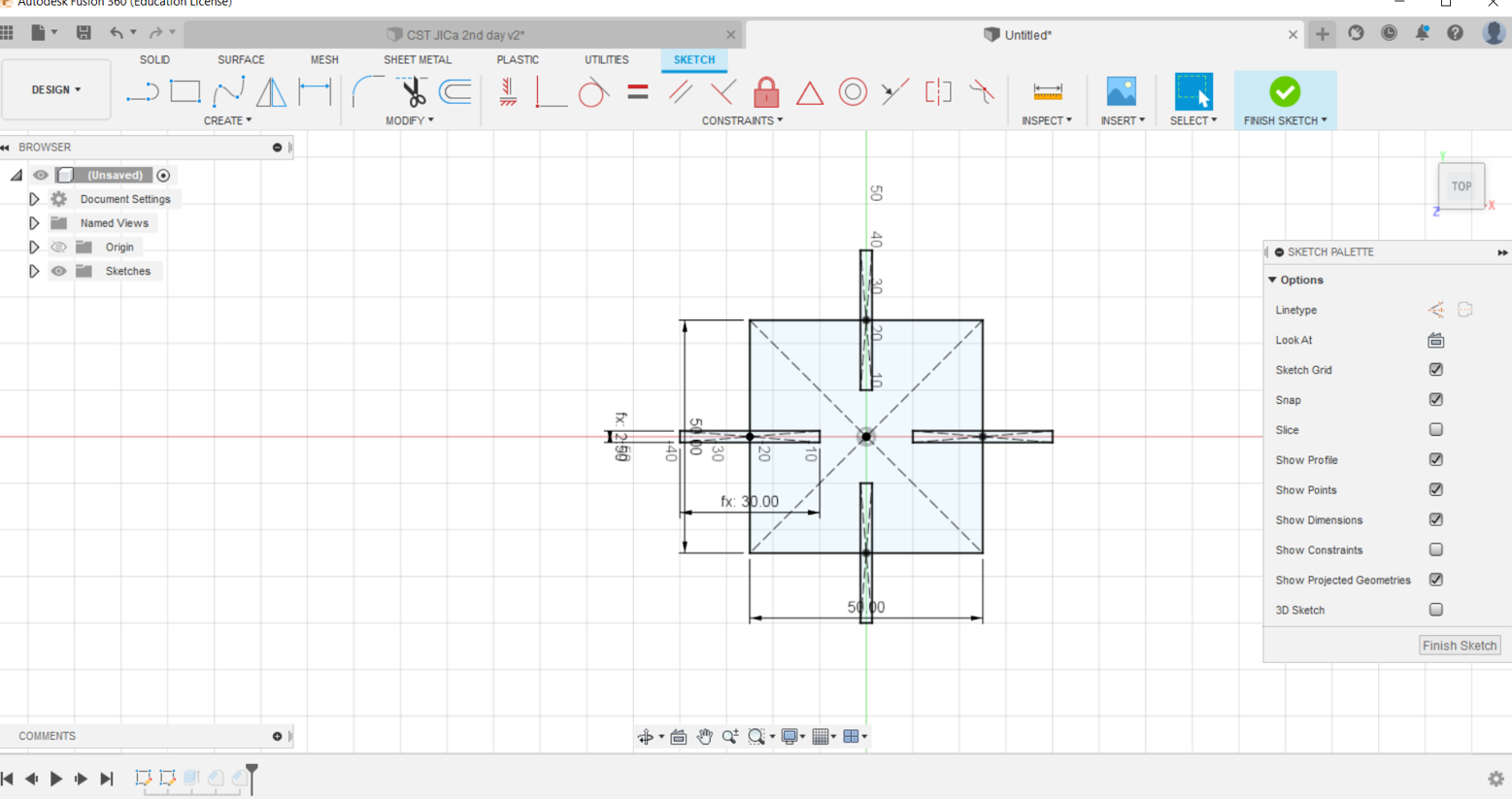Enable the 3D Sketch checkbox
The height and width of the screenshot is (799, 1512).
click(x=1435, y=611)
